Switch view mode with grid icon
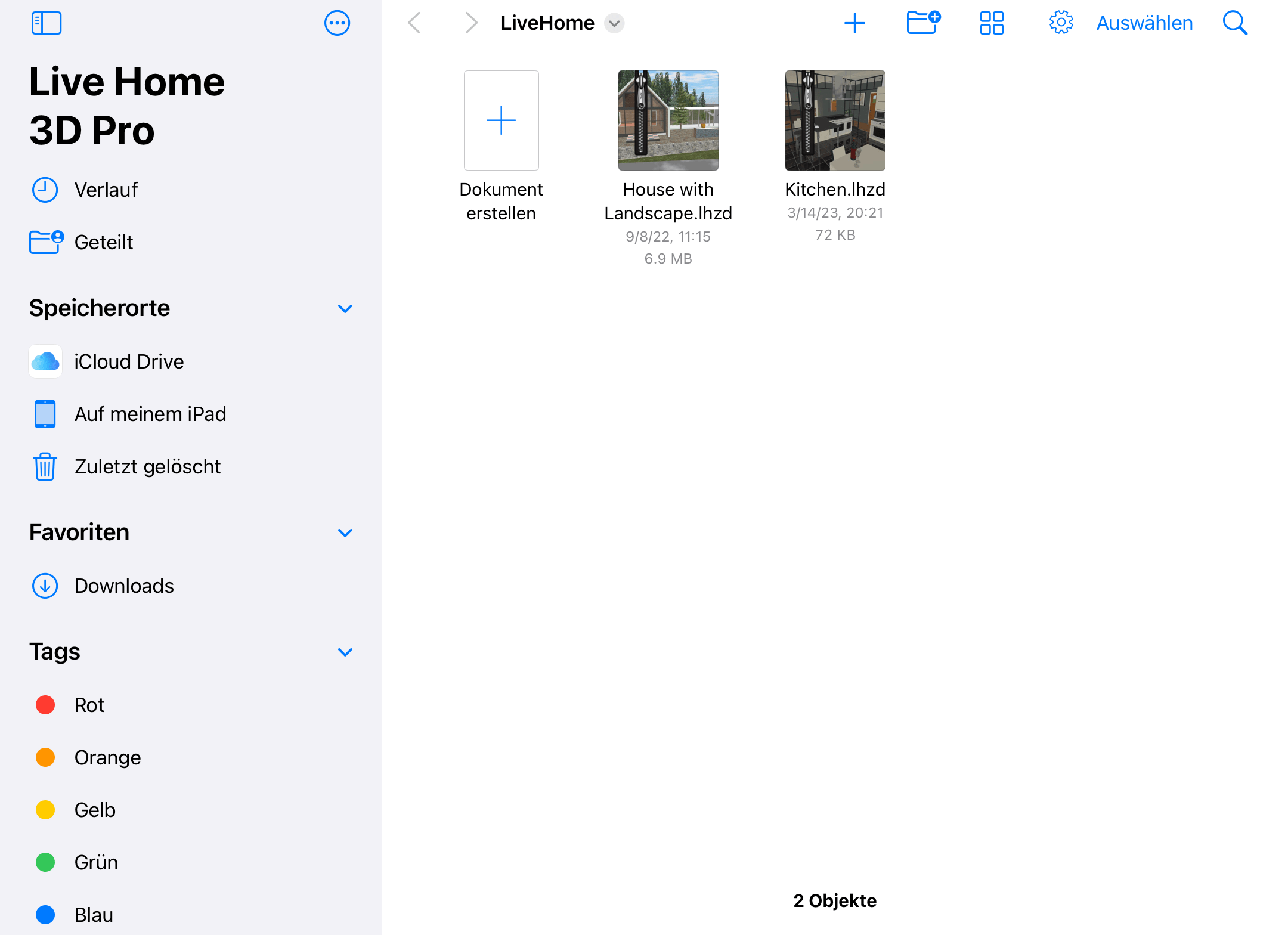This screenshot has width=1288, height=935. [992, 23]
